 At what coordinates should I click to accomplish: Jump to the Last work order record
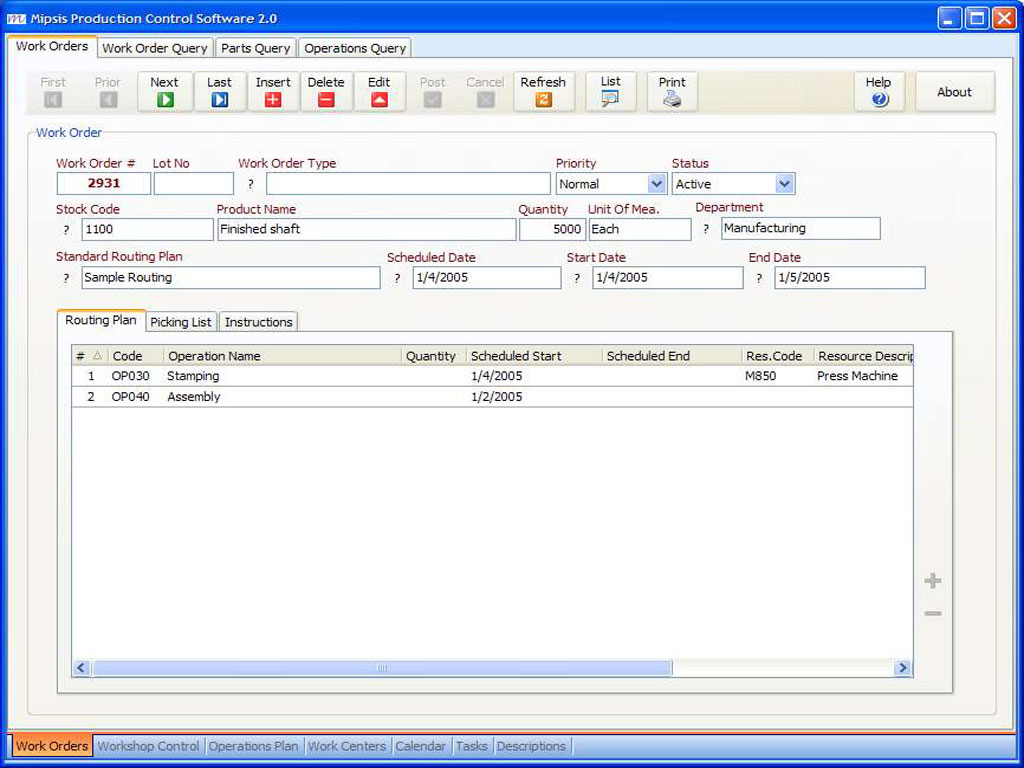219,92
